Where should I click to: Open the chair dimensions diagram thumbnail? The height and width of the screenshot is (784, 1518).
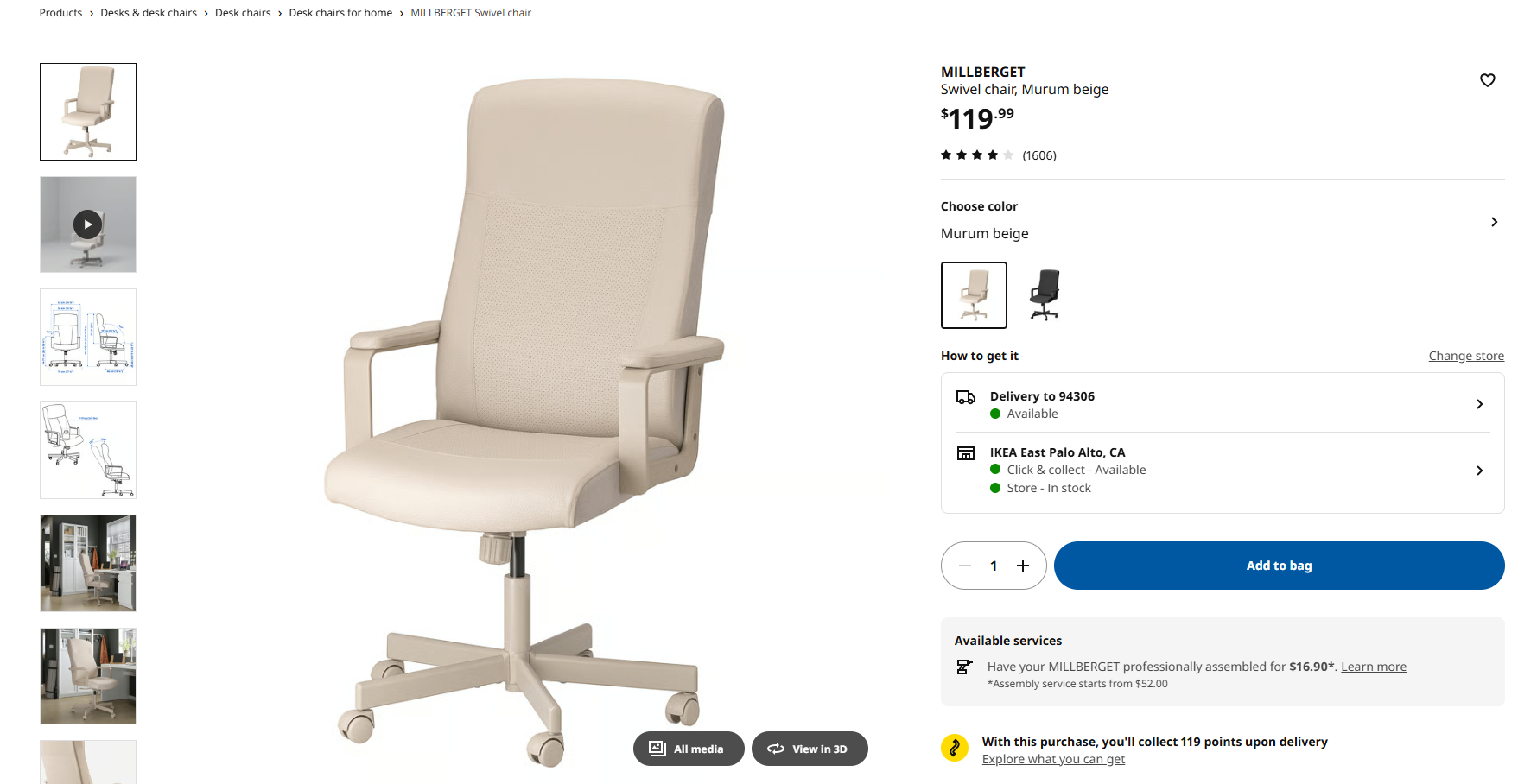(x=88, y=337)
